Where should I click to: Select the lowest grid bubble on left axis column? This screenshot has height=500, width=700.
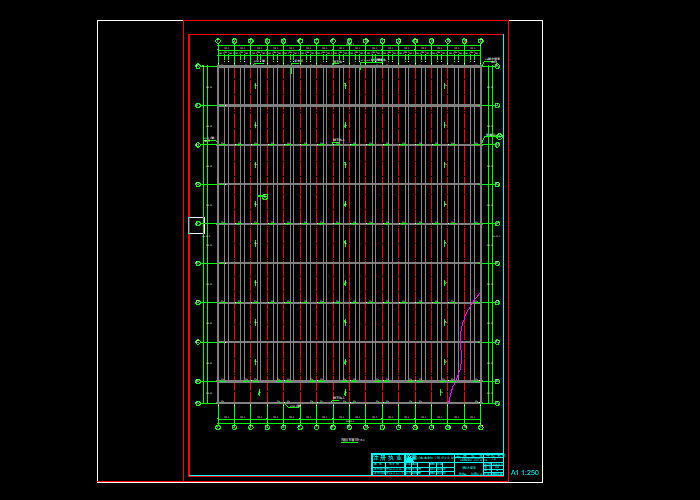pyautogui.click(x=198, y=403)
